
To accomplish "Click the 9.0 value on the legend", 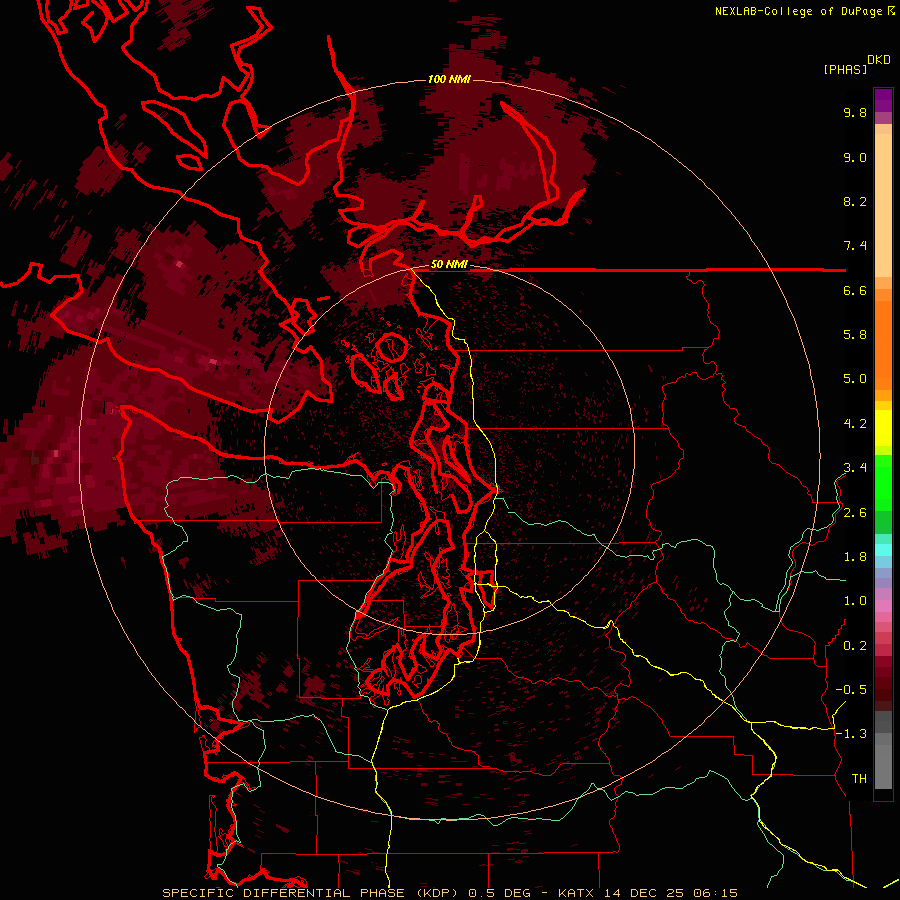I will point(855,157).
